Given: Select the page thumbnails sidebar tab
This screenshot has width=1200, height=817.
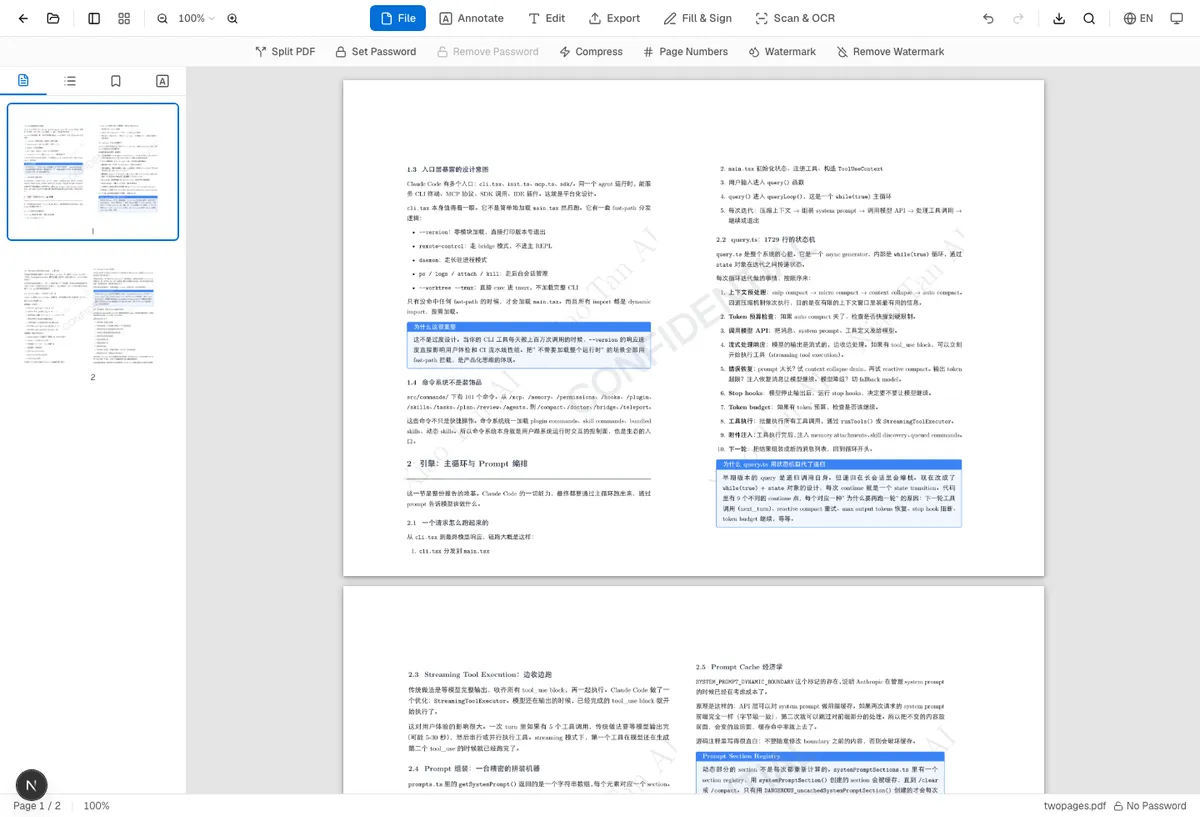Looking at the screenshot, I should coord(23,81).
